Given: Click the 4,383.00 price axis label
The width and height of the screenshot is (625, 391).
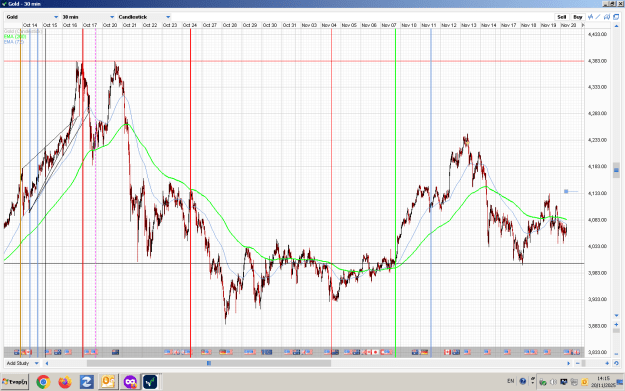Looking at the screenshot, I should [x=597, y=61].
